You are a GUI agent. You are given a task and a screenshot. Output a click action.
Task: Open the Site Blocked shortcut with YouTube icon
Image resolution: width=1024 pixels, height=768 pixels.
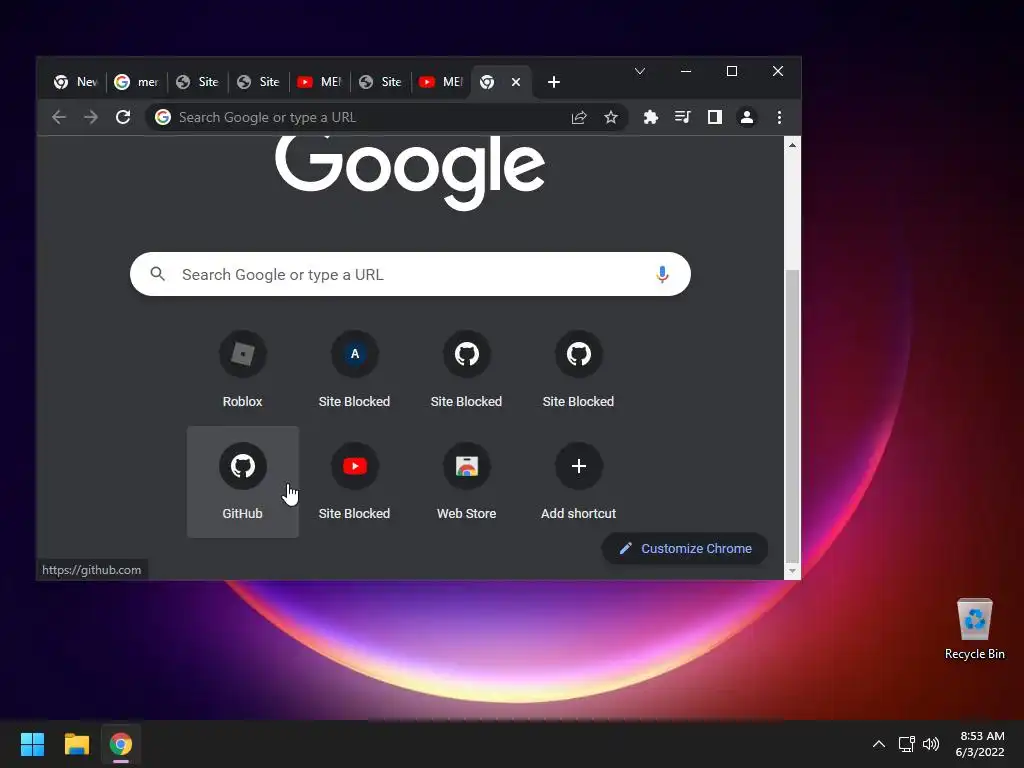[355, 482]
